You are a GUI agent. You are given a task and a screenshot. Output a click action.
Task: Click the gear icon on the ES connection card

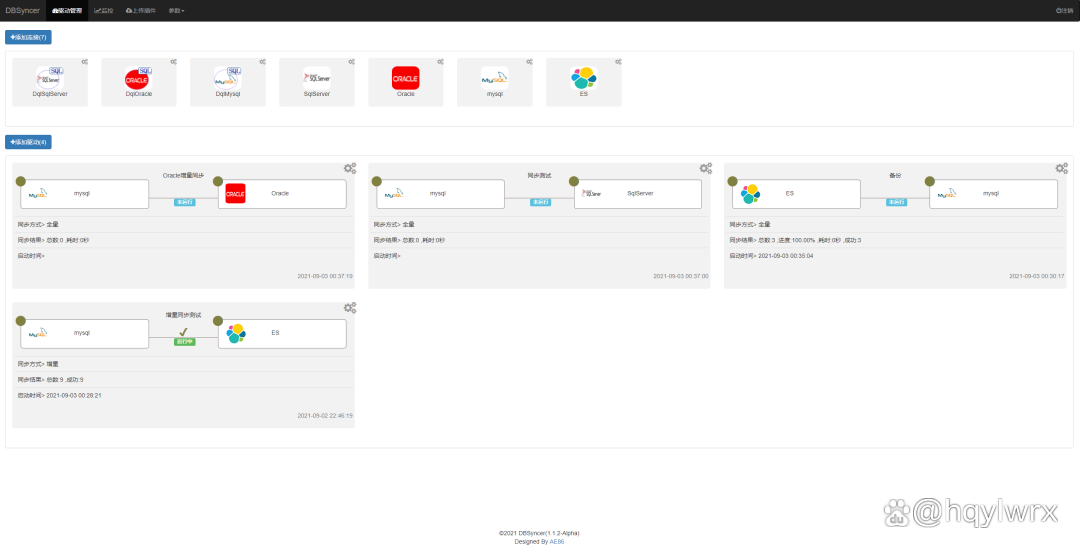[619, 62]
